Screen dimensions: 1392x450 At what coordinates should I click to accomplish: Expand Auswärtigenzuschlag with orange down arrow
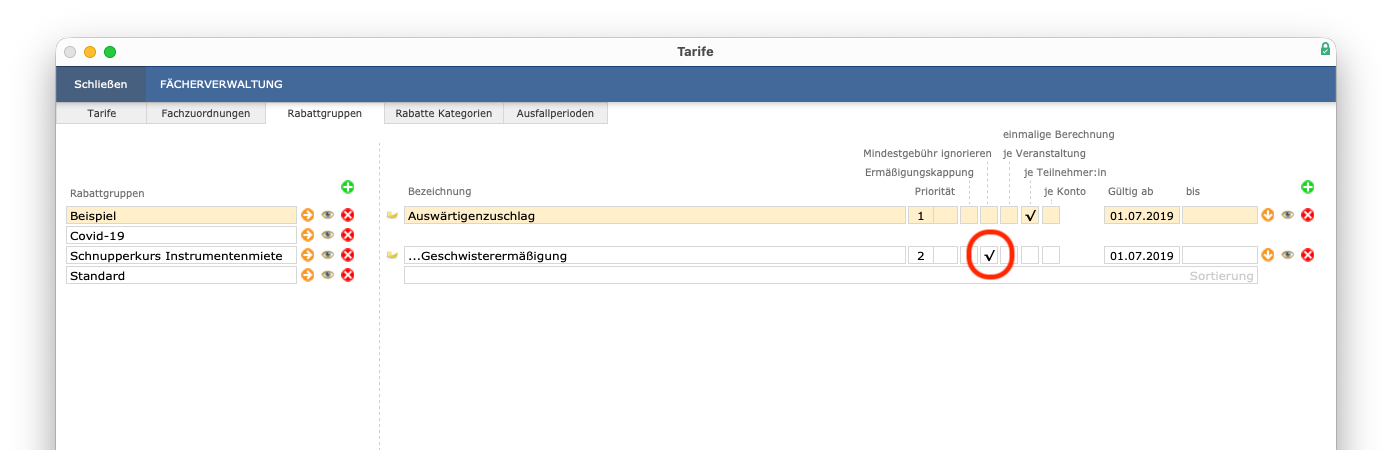point(1268,215)
